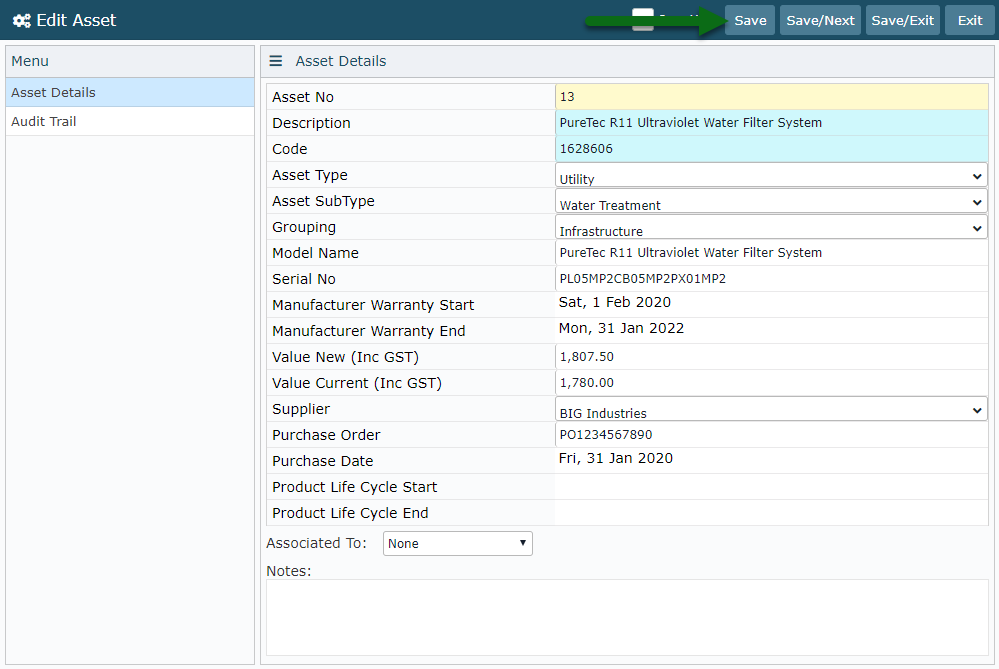
Task: Edit the Description field
Action: (772, 123)
